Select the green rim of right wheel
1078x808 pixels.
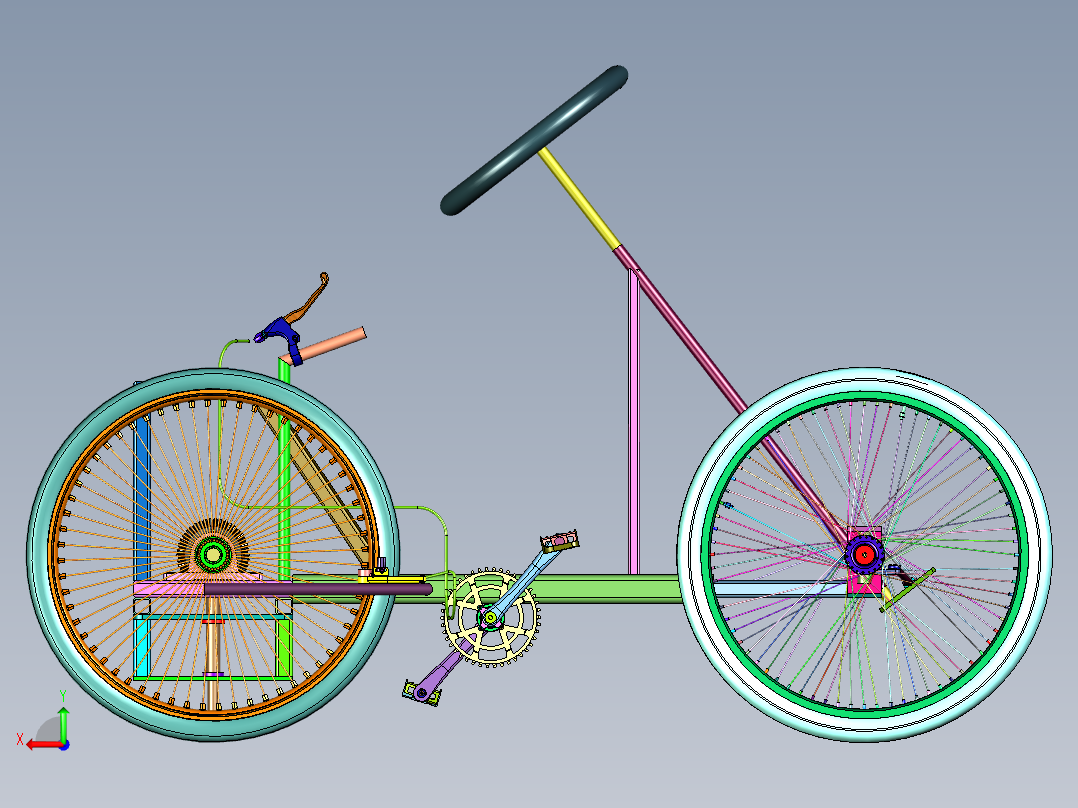point(864,554)
